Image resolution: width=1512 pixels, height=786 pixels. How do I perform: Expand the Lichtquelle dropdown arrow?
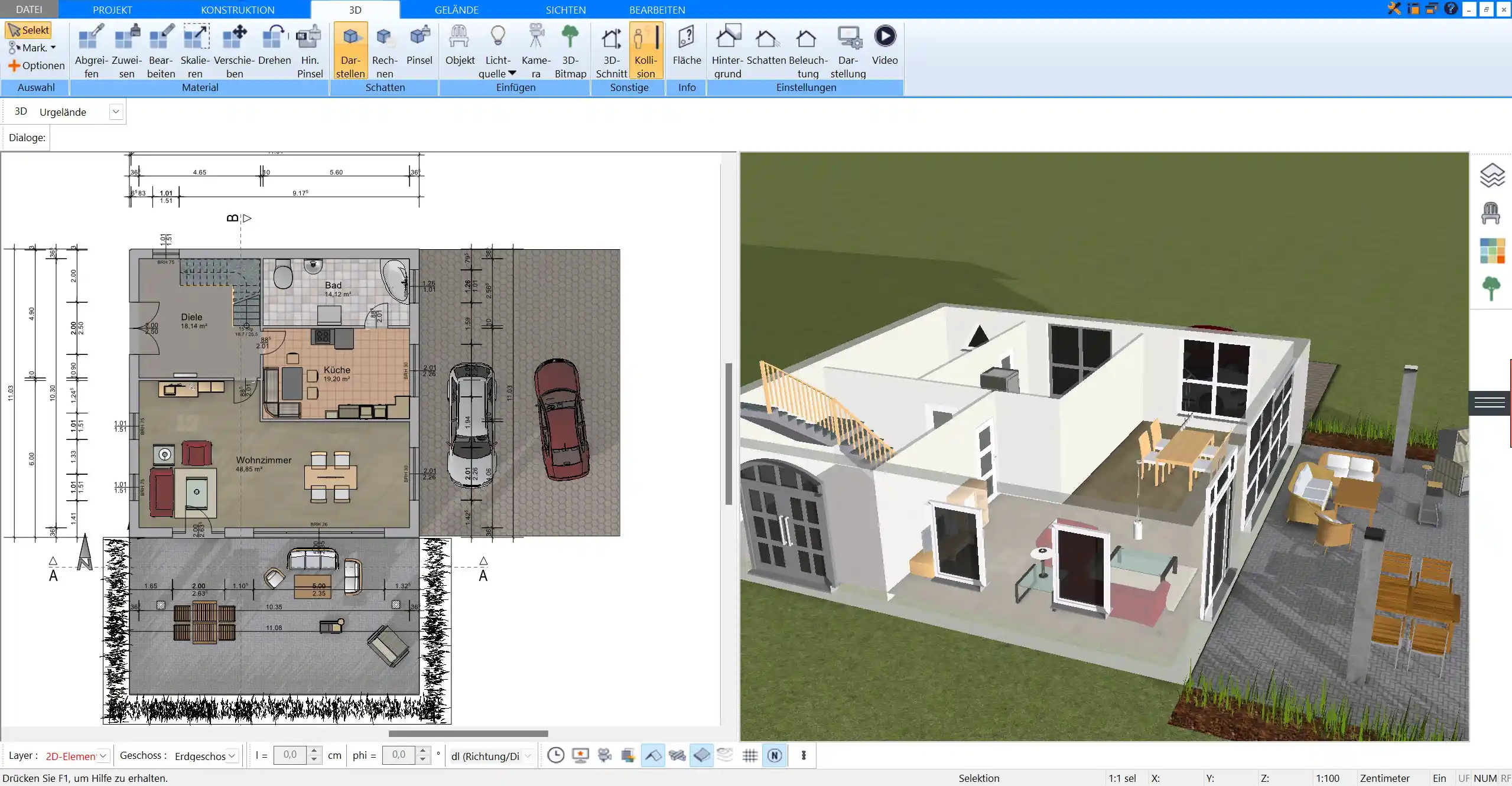pyautogui.click(x=512, y=73)
